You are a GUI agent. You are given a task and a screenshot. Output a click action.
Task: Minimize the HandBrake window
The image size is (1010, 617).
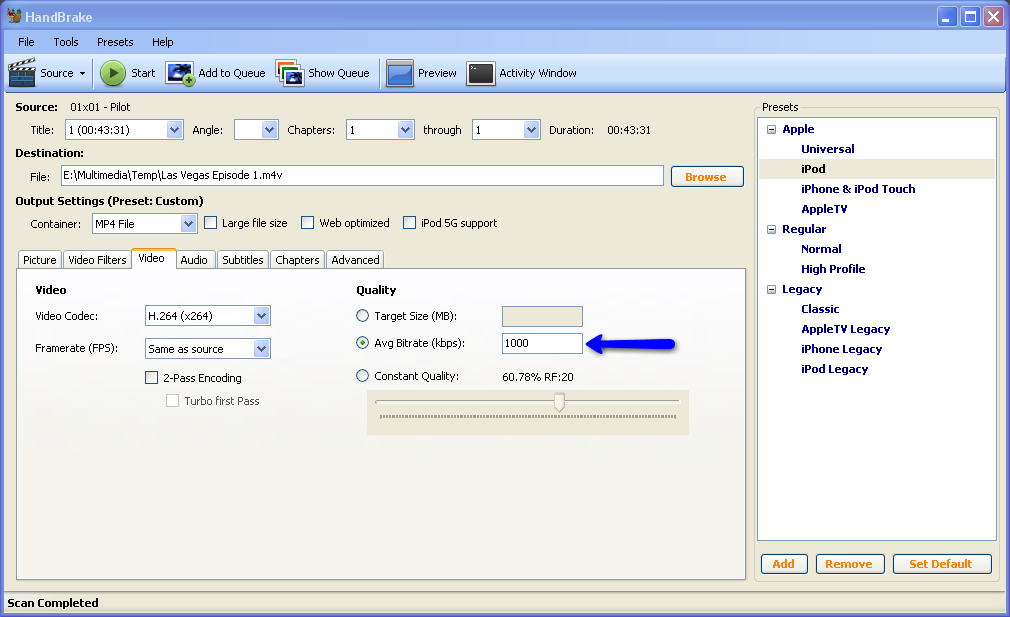pyautogui.click(x=946, y=16)
